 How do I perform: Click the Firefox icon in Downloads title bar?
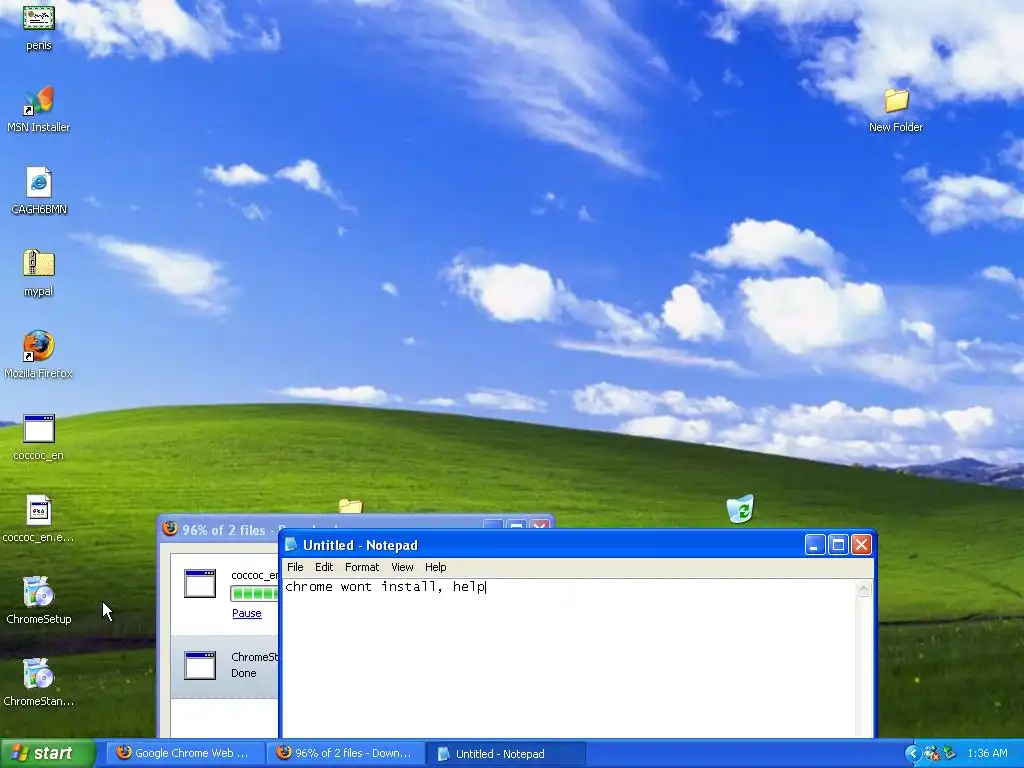[x=170, y=528]
